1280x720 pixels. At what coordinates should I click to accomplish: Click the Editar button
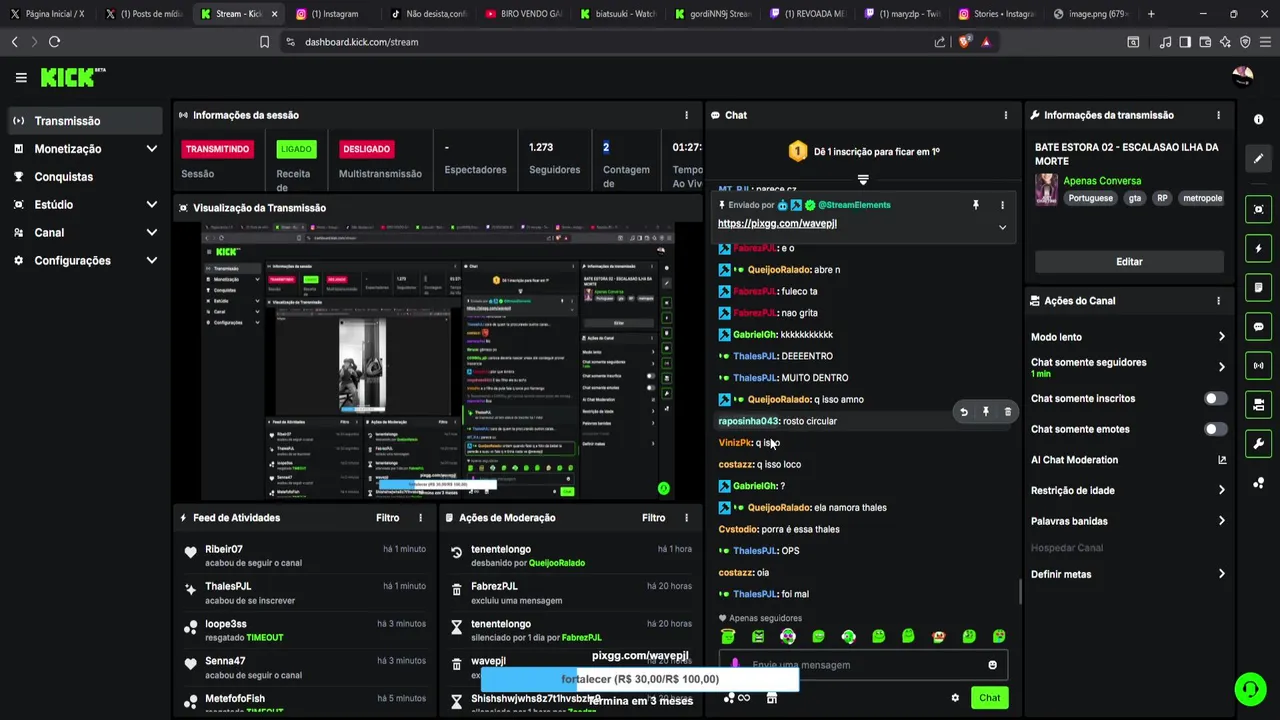point(1129,262)
